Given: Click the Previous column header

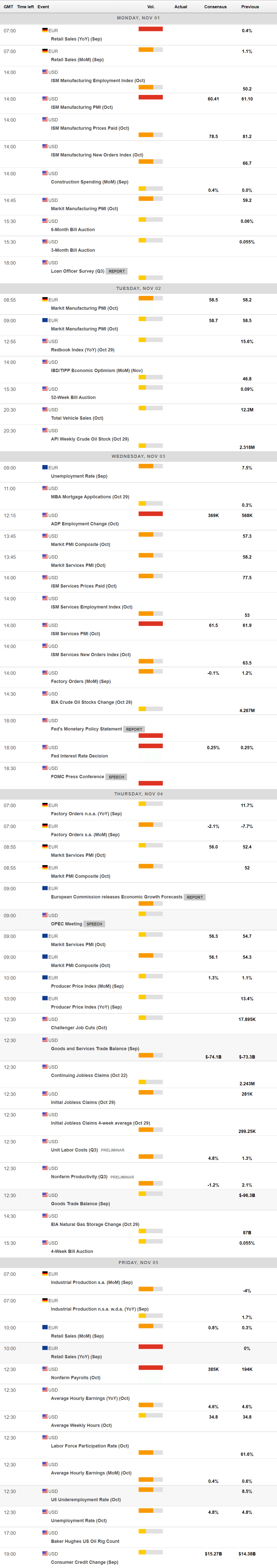Looking at the screenshot, I should (250, 7).
